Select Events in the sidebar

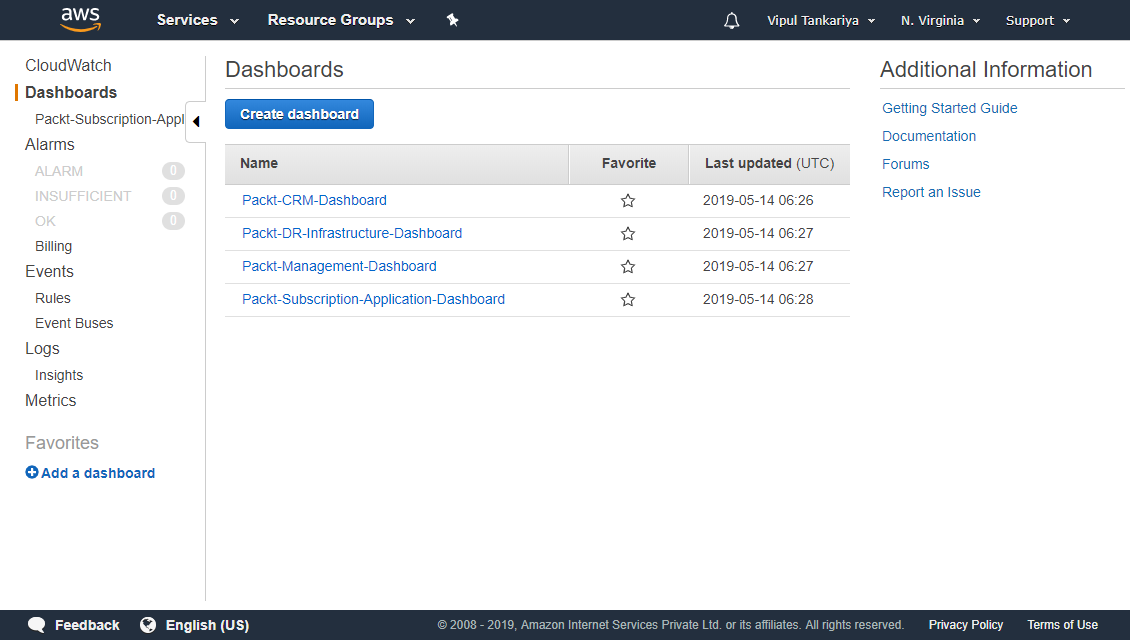click(49, 272)
